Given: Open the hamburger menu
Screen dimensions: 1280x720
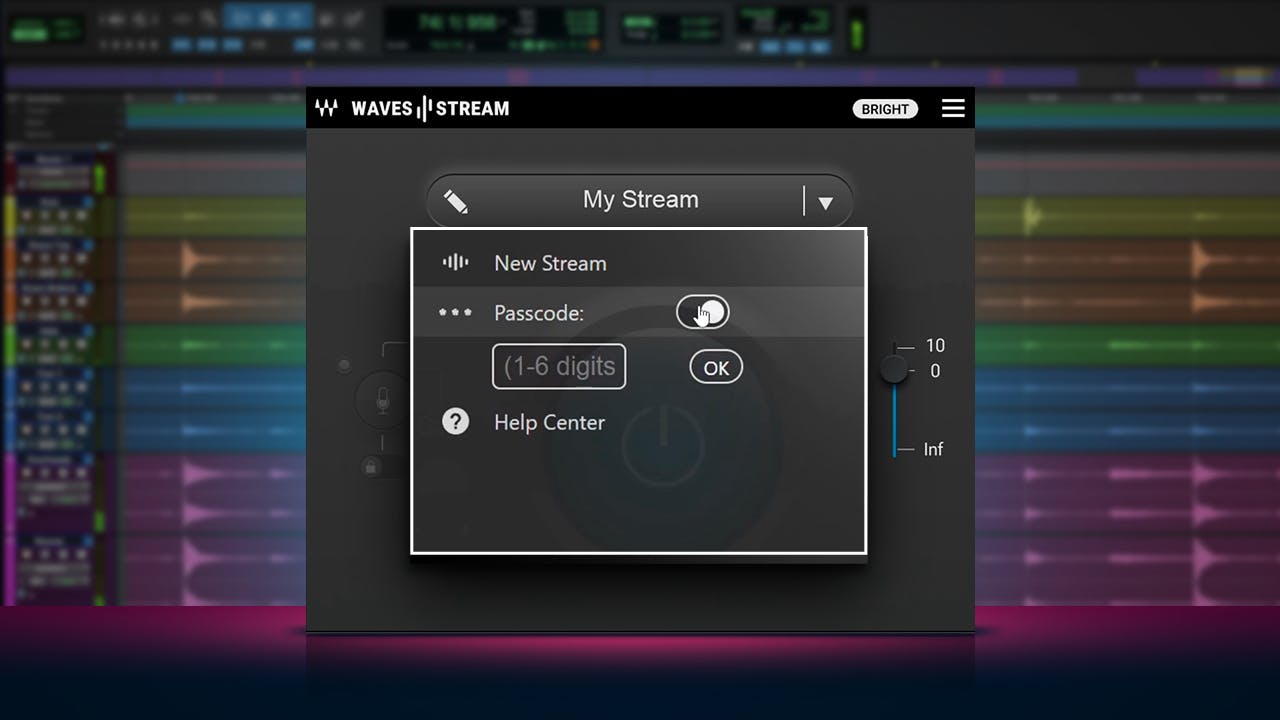Looking at the screenshot, I should coord(953,108).
